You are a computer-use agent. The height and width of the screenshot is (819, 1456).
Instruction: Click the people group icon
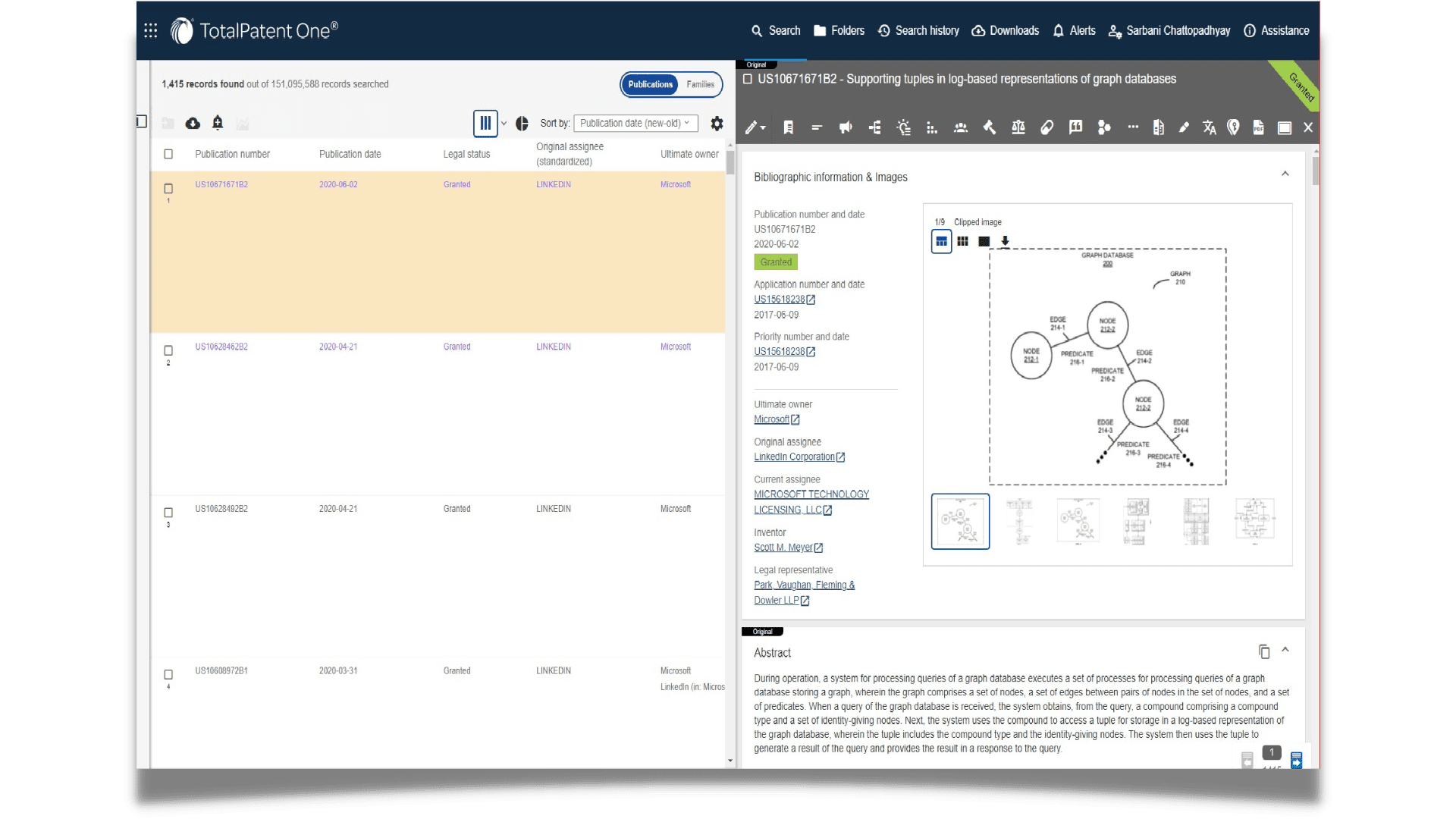961,127
